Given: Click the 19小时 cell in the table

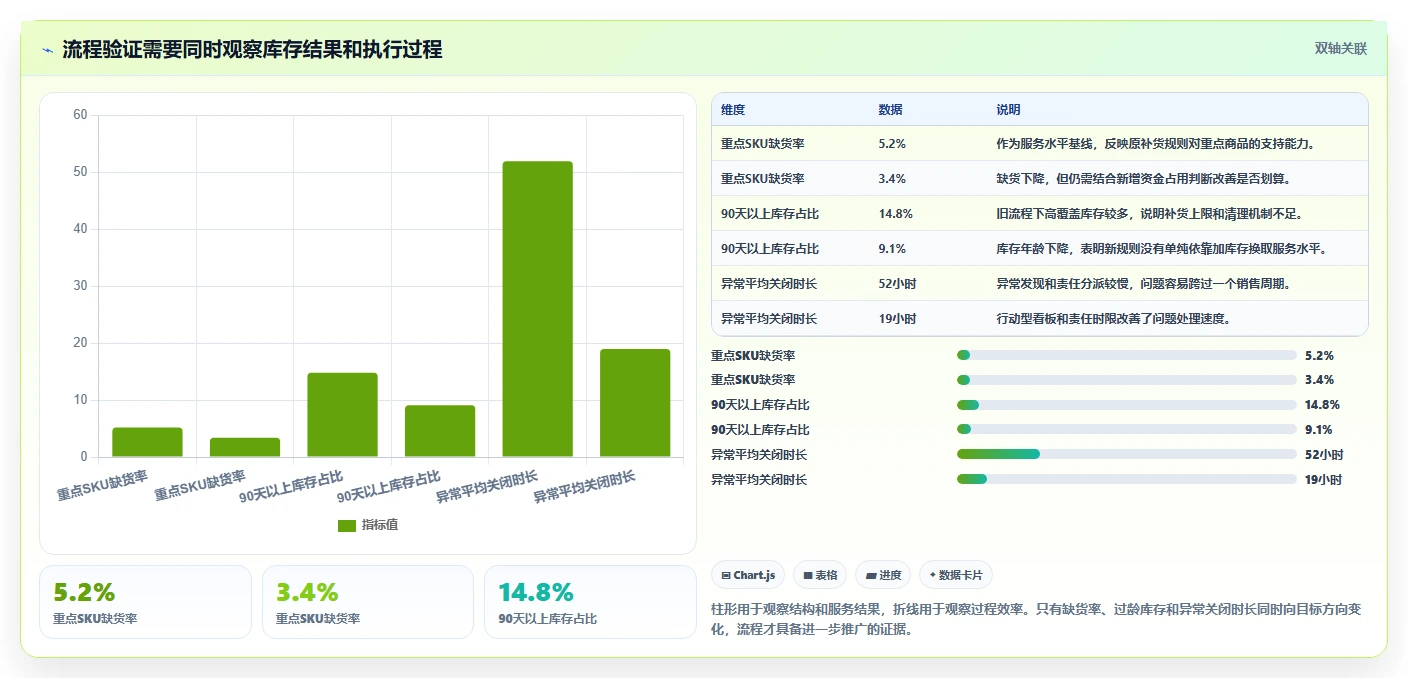Looking at the screenshot, I should pos(897,319).
